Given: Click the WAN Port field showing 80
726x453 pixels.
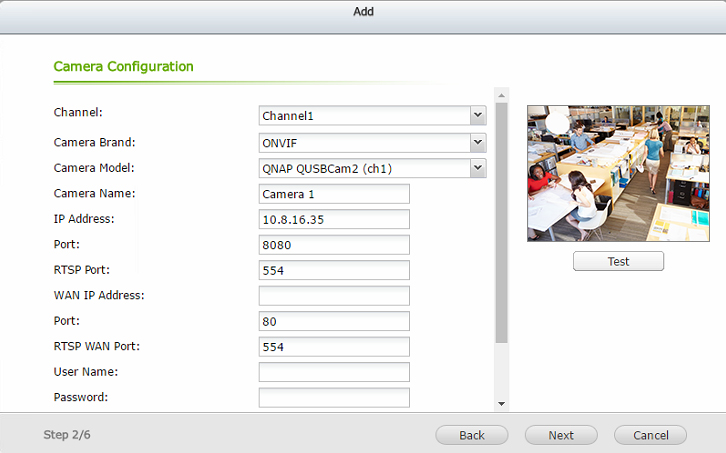Looking at the screenshot, I should (x=334, y=321).
